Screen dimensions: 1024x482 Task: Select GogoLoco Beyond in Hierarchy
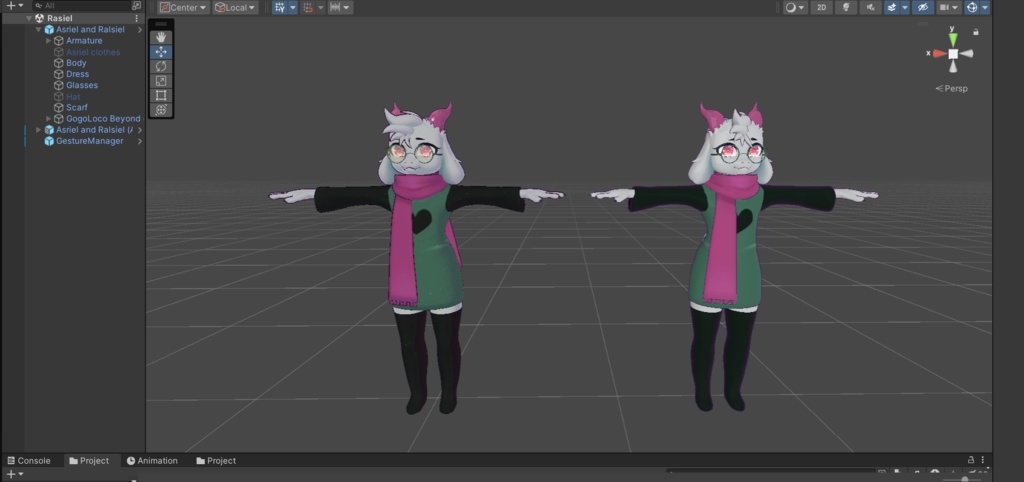tap(103, 119)
